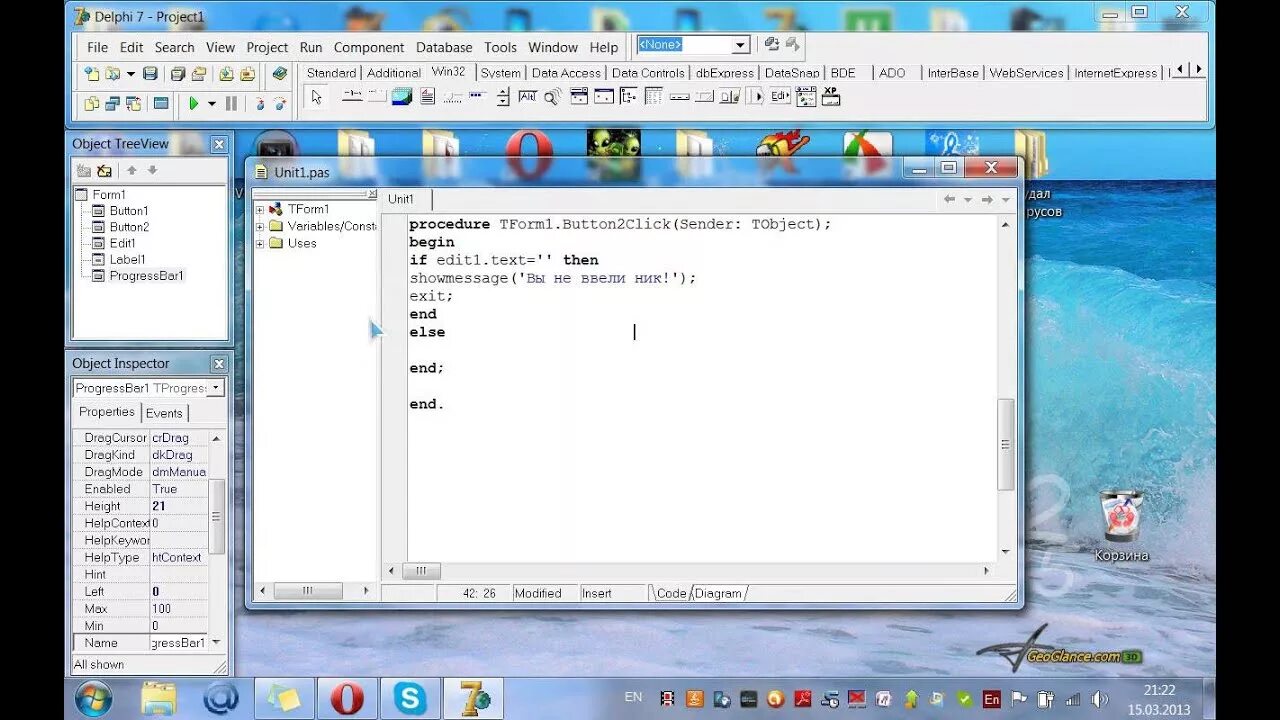
Task: Run the project with green arrow
Action: coord(194,103)
